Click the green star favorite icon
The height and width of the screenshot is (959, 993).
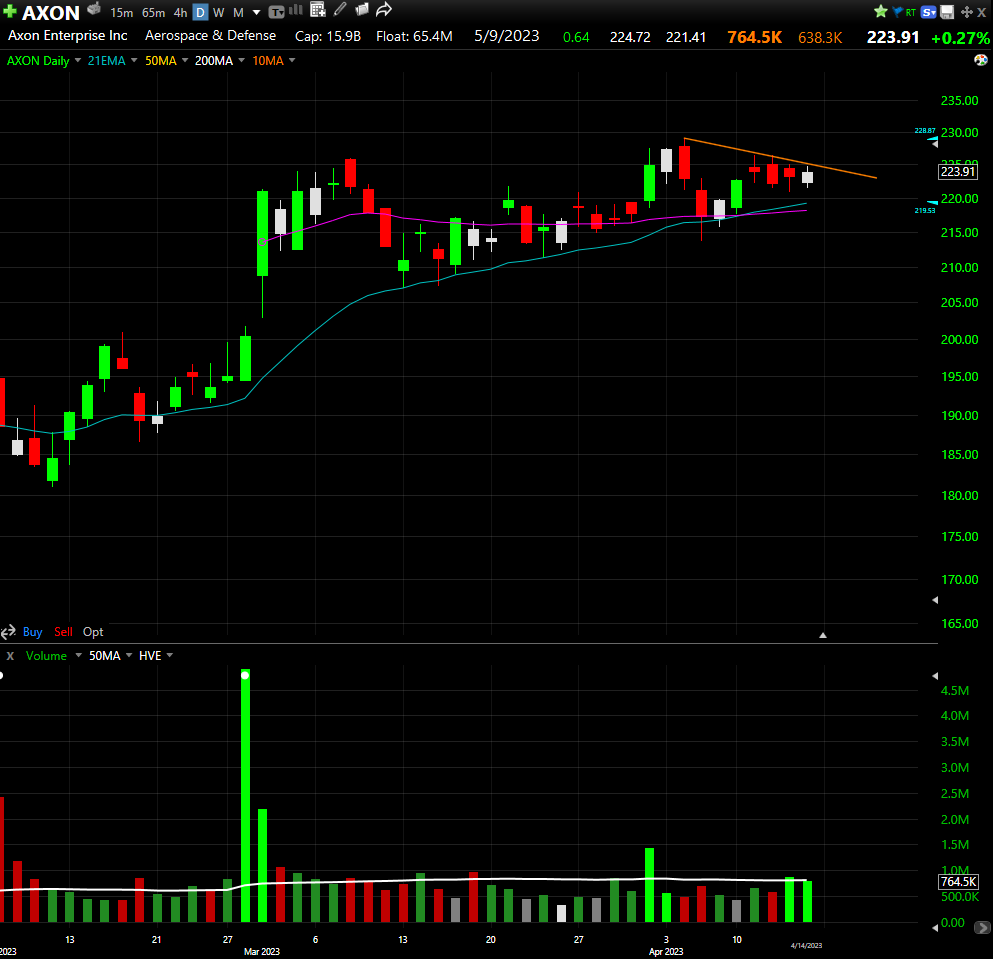(x=880, y=11)
